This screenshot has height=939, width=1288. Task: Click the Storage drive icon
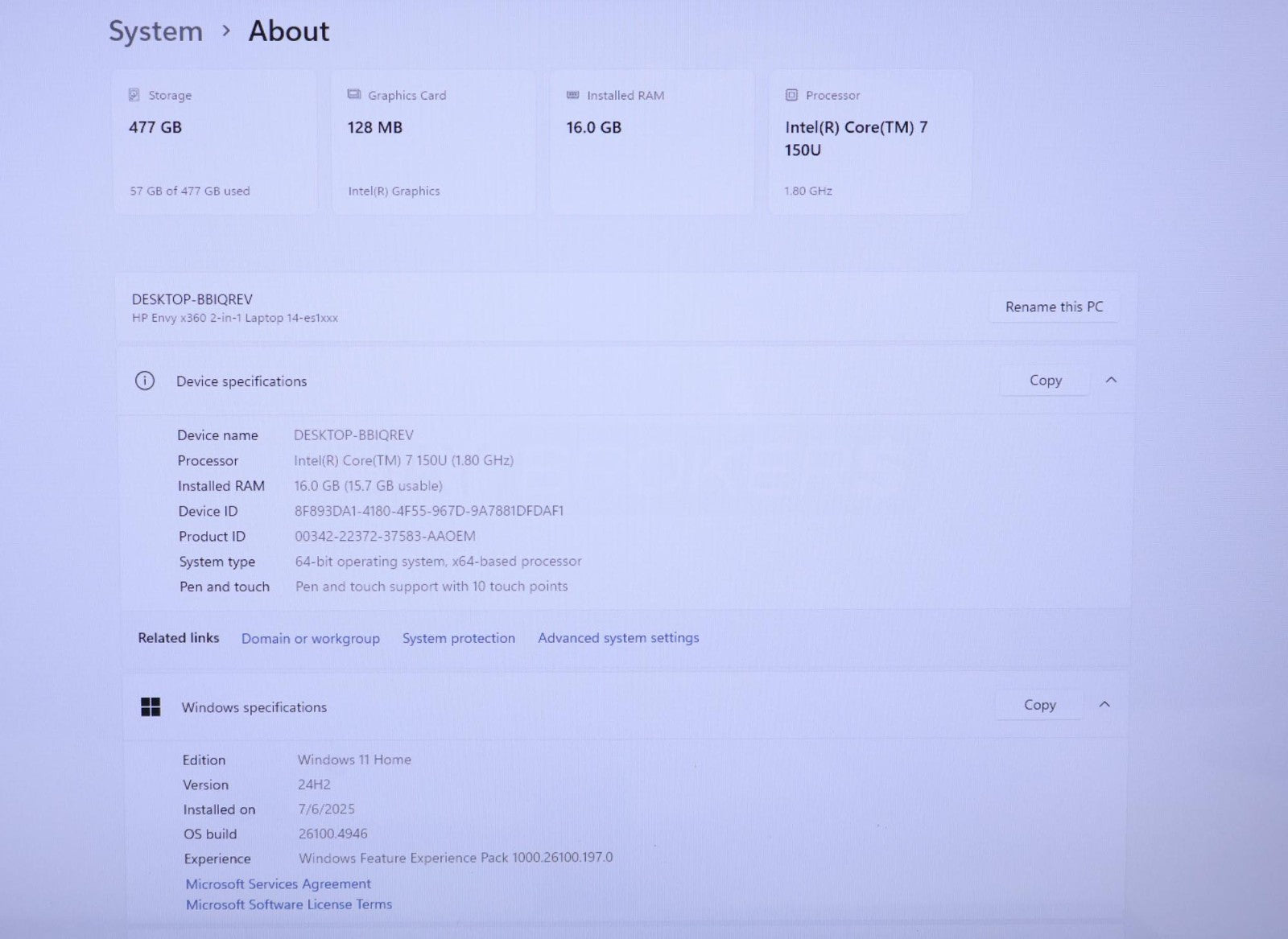click(134, 95)
